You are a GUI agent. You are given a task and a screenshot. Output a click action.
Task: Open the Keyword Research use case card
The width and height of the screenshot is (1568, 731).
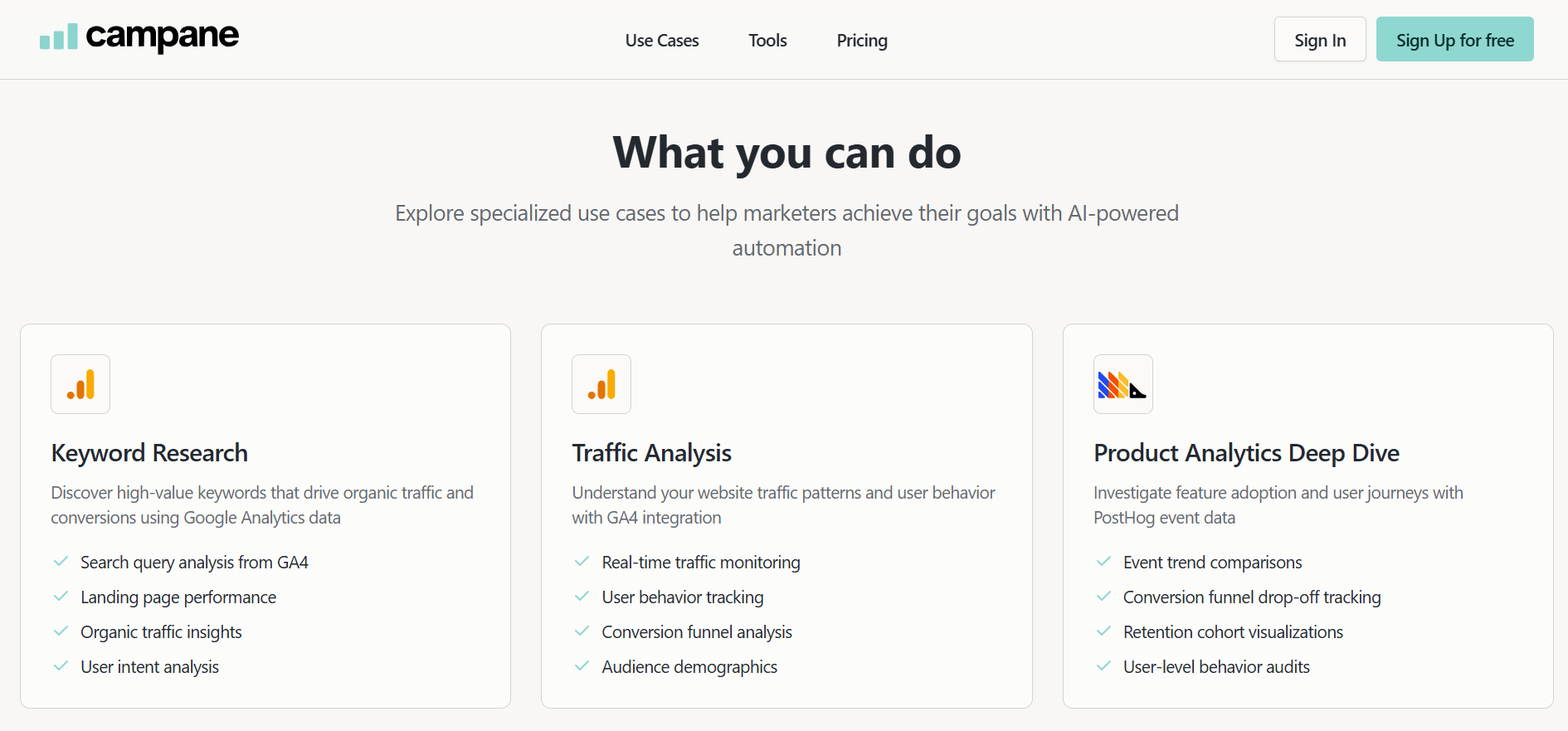[x=265, y=514]
